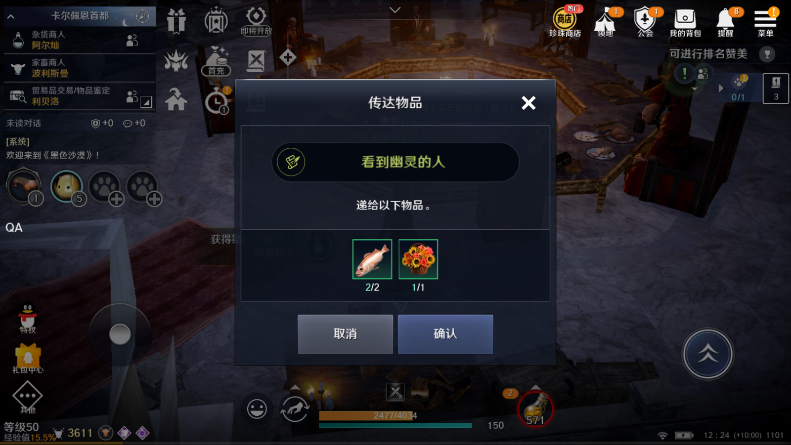Image resolution: width=791 pixels, height=445 pixels.
Task: Collapse the 卡尔佩恩首都 location panel
Action: [11, 17]
